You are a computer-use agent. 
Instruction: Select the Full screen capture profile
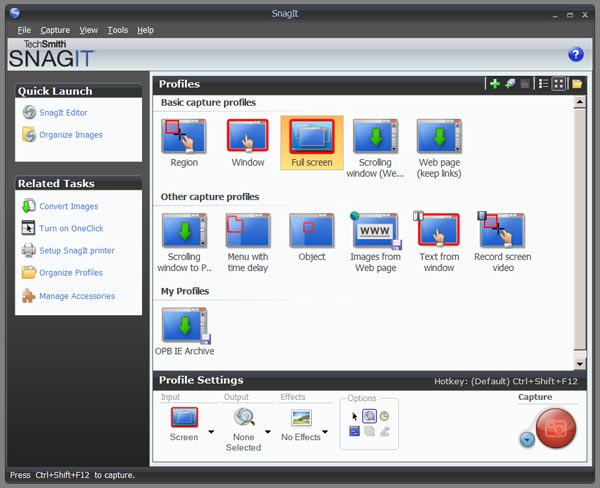(x=312, y=143)
